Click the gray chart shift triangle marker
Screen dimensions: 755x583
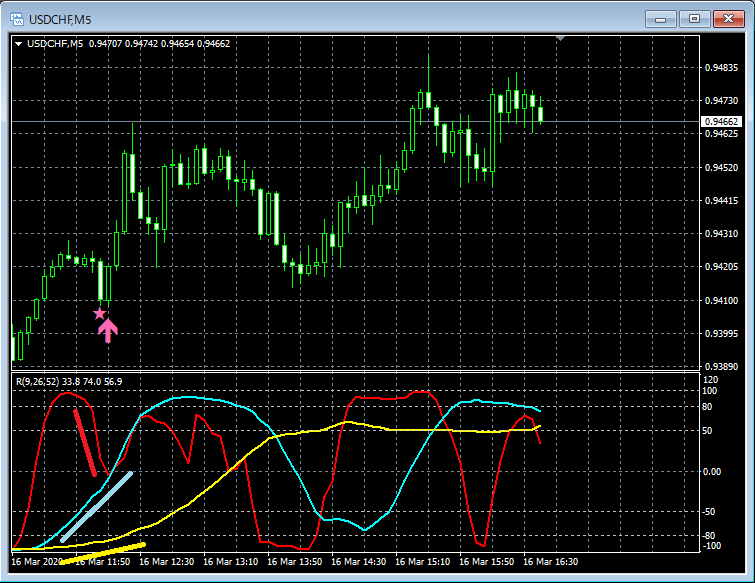pos(560,38)
